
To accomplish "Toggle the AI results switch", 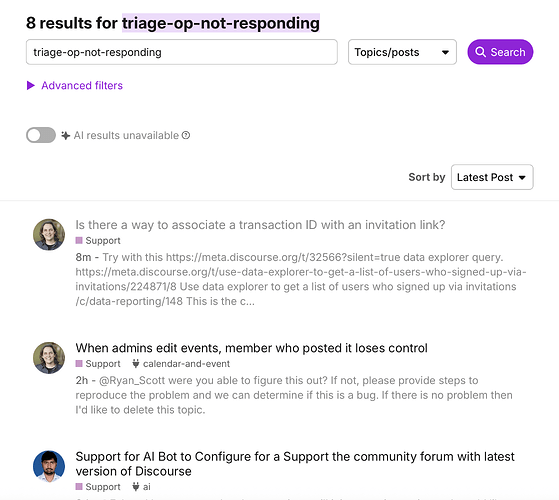I will tap(41, 135).
